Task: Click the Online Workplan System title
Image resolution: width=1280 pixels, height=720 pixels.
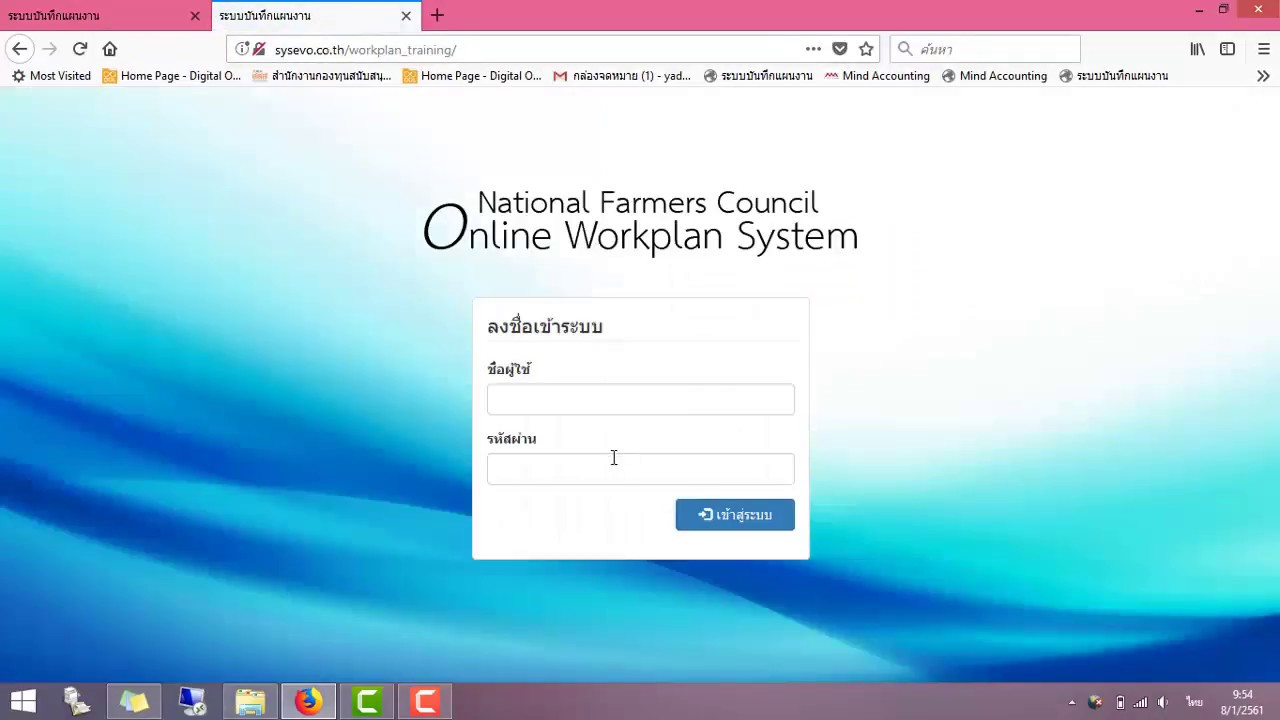Action: click(641, 221)
